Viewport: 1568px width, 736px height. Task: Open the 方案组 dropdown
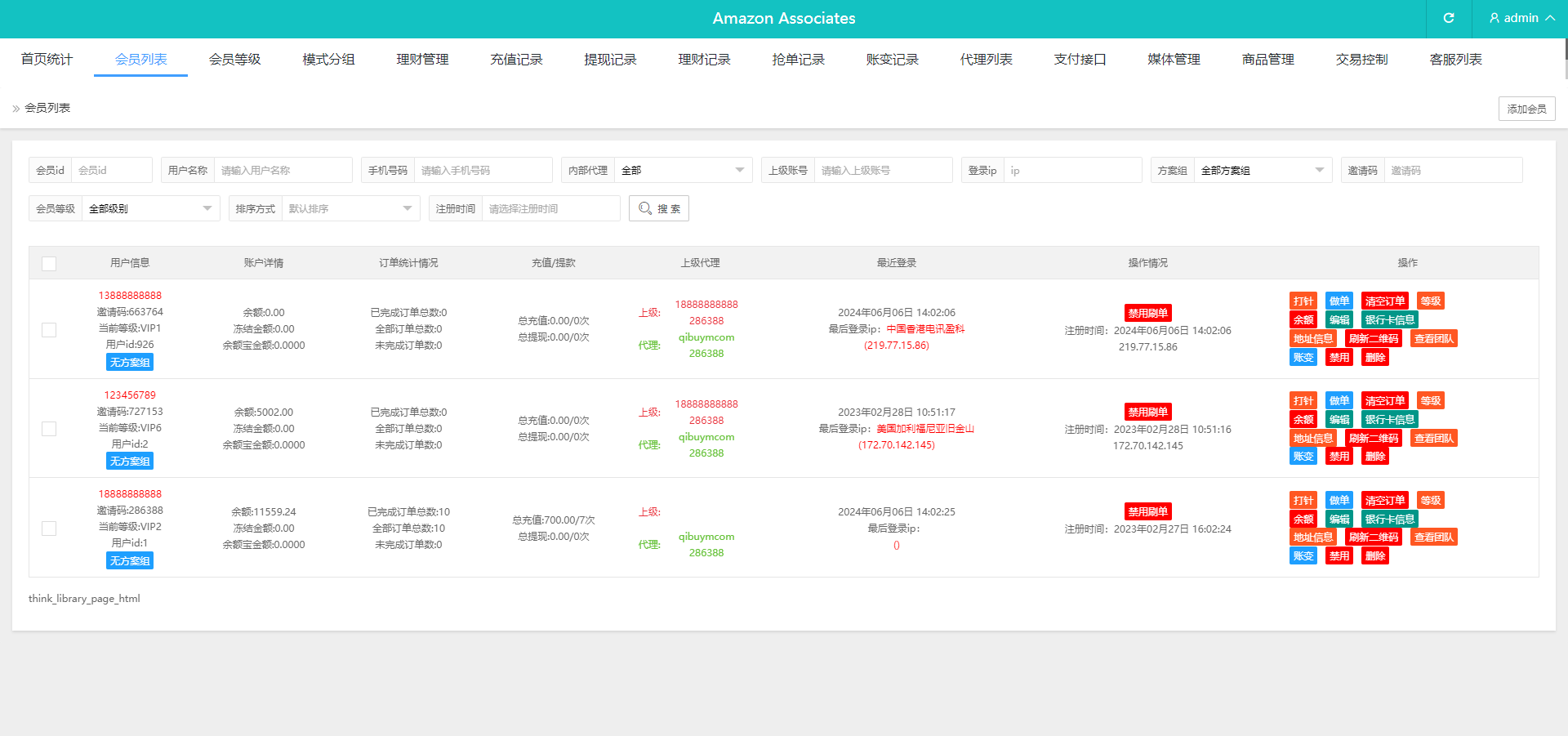tap(1262, 171)
